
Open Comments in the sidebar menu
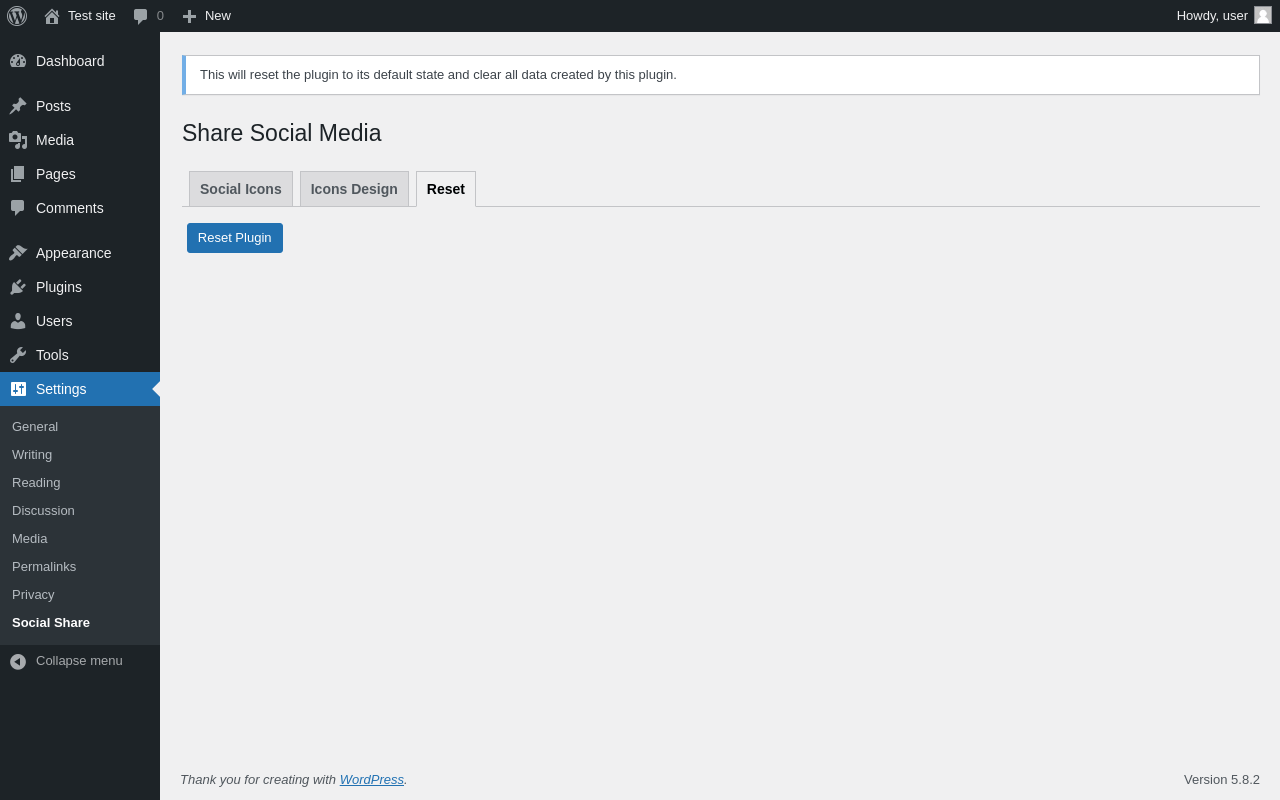coord(80,208)
